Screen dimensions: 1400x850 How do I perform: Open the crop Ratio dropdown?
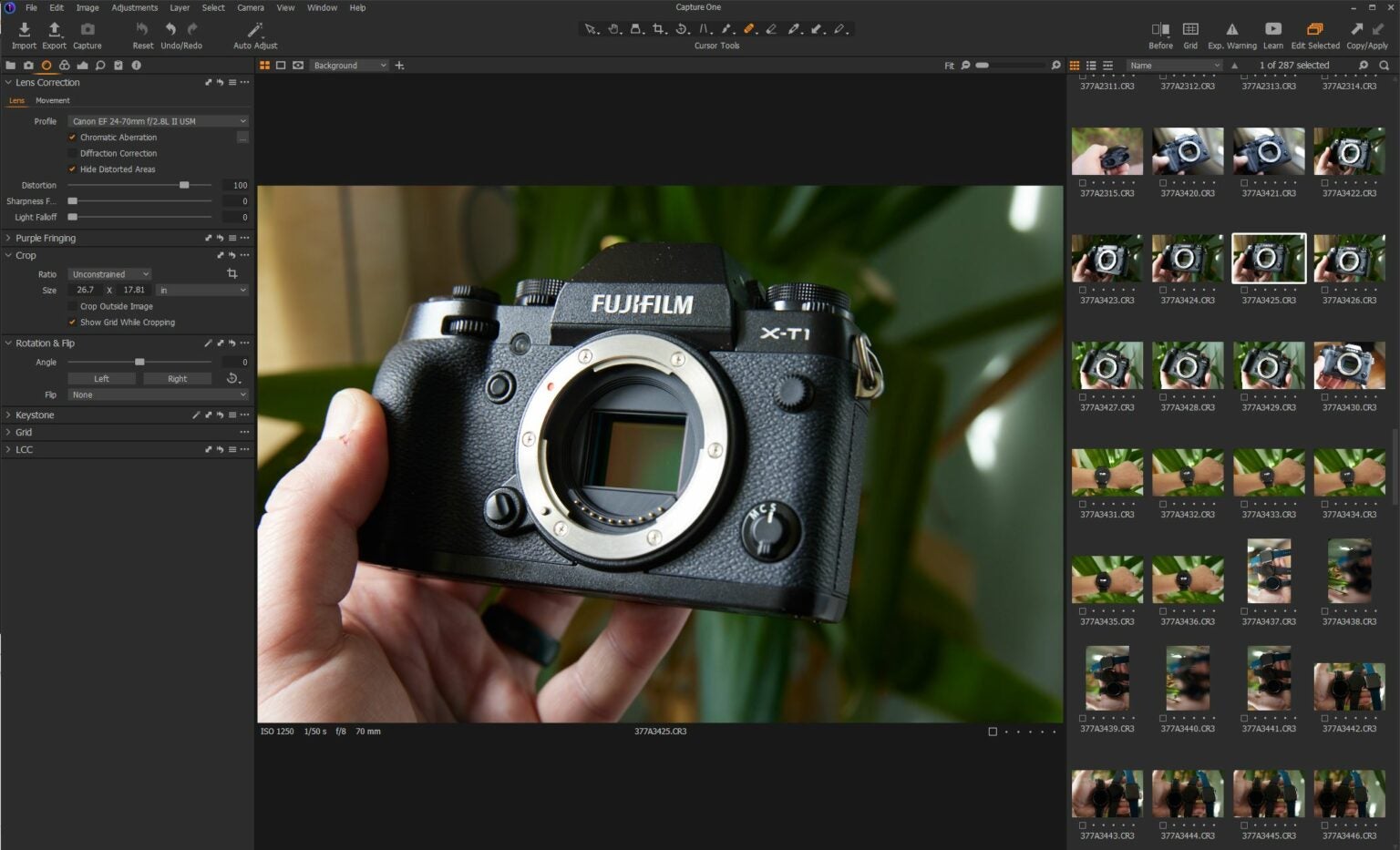coord(108,273)
